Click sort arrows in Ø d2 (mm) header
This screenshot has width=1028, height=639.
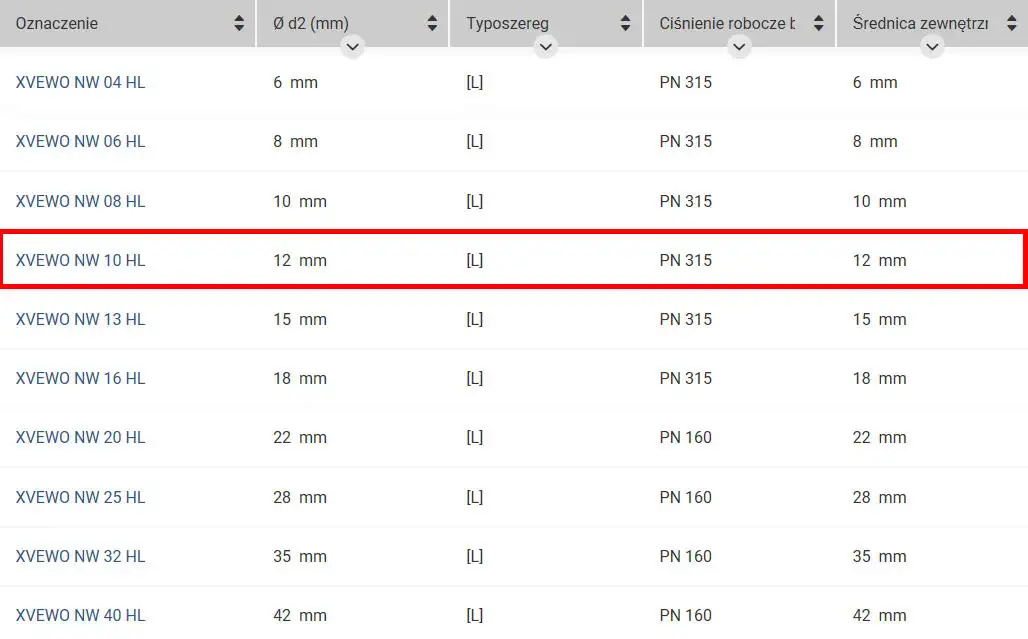click(432, 23)
